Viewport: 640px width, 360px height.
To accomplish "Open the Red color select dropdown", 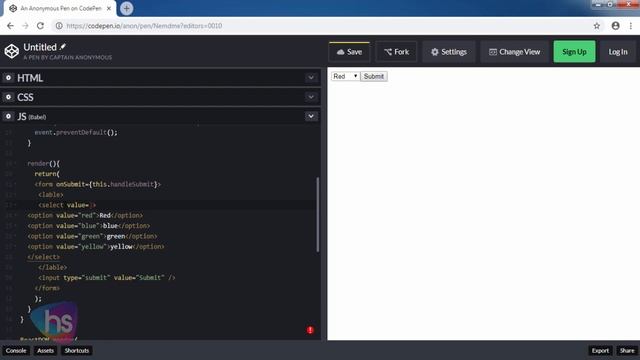I will click(x=345, y=76).
